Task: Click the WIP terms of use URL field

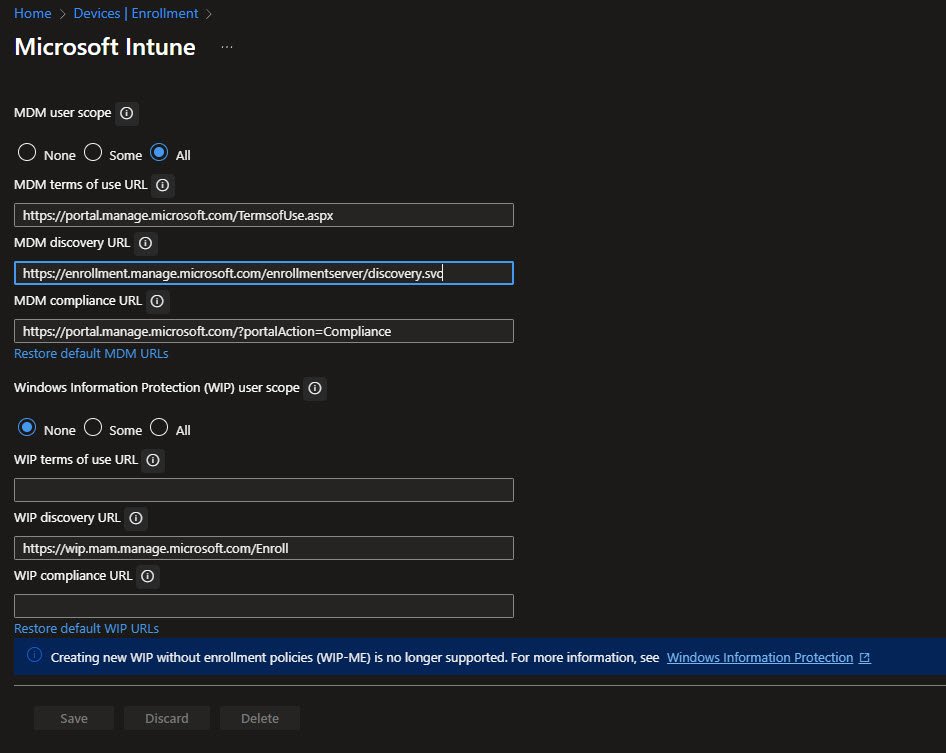Action: pos(264,490)
